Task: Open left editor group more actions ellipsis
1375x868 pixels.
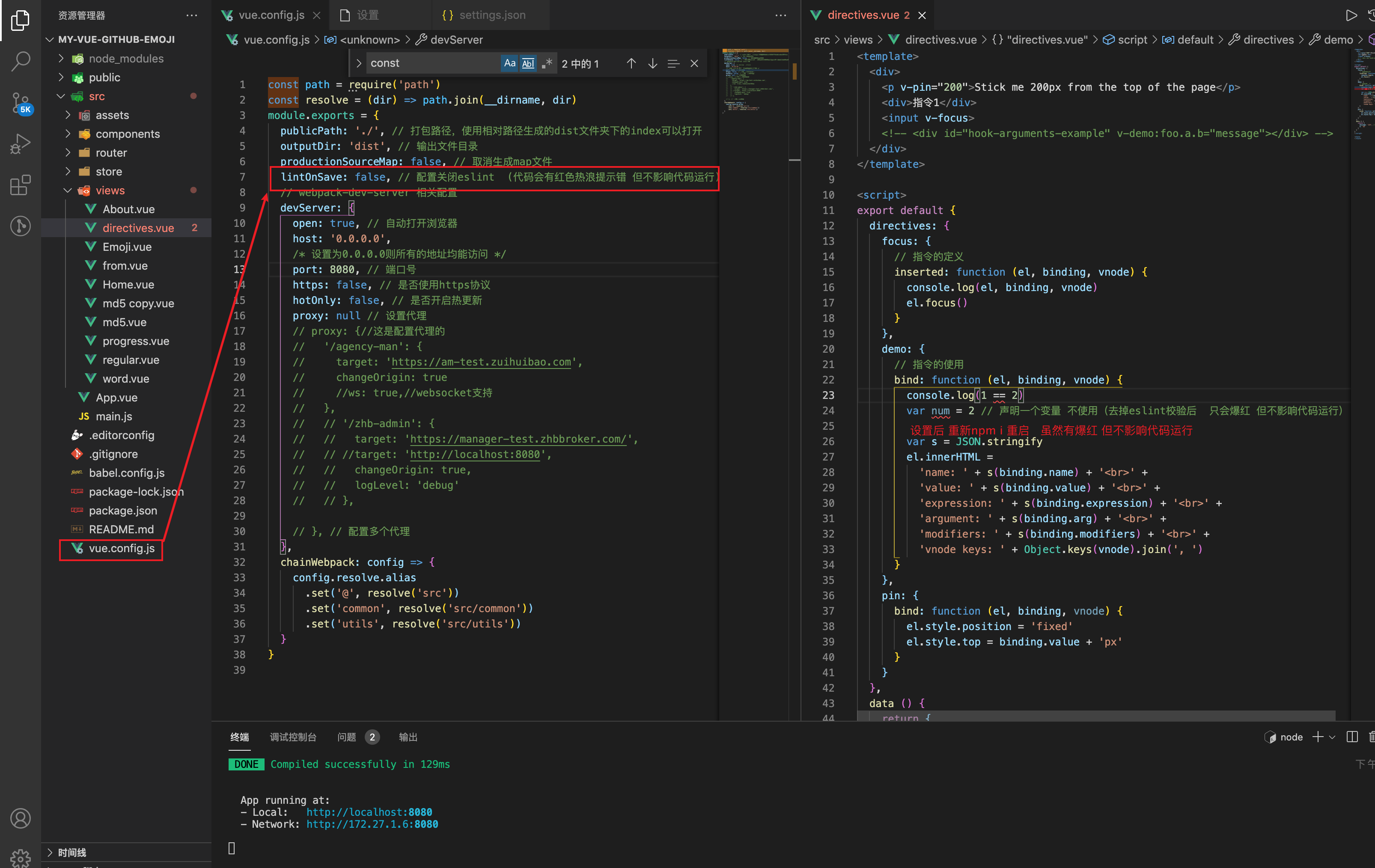Action: click(780, 15)
